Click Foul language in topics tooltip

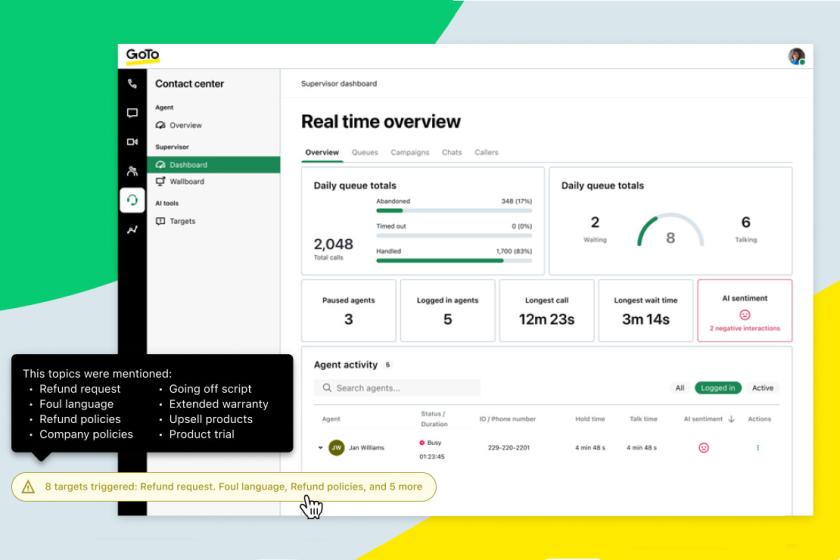click(77, 404)
